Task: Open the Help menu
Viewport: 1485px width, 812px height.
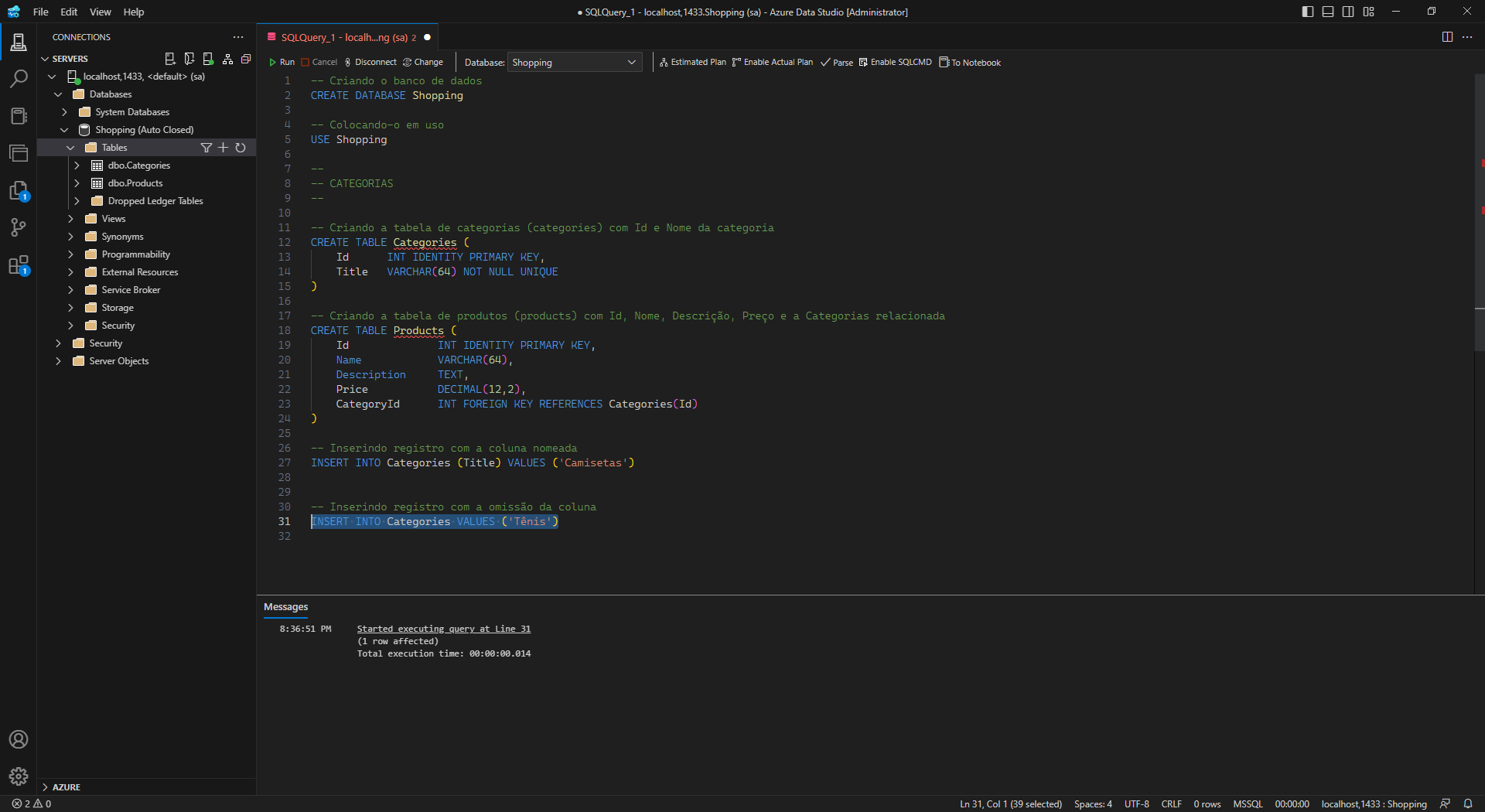Action: (x=134, y=12)
